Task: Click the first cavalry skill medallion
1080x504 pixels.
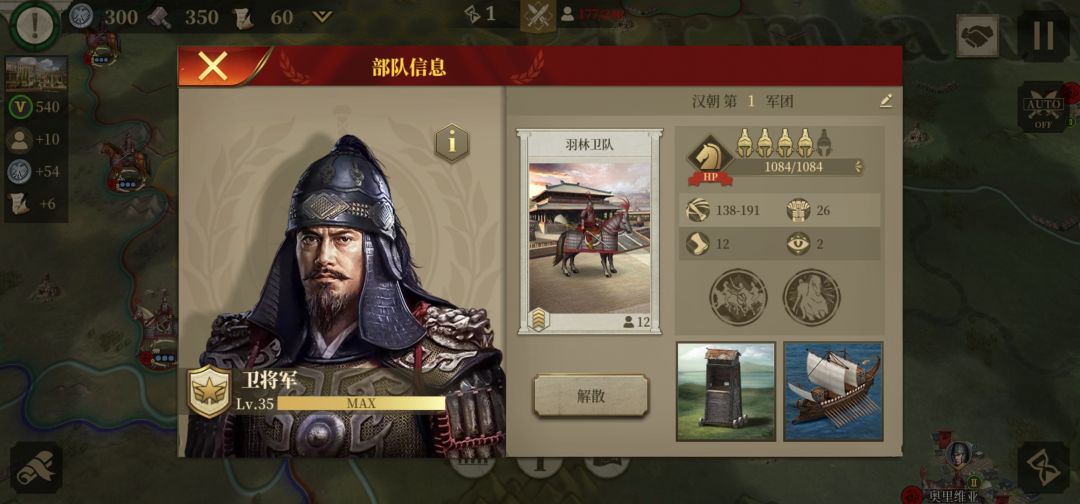Action: tap(738, 297)
